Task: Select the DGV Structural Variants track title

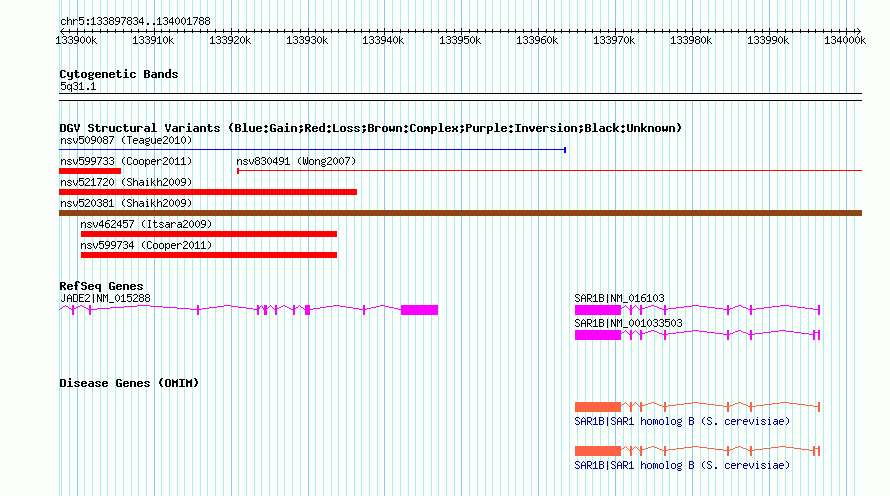Action: tap(371, 128)
